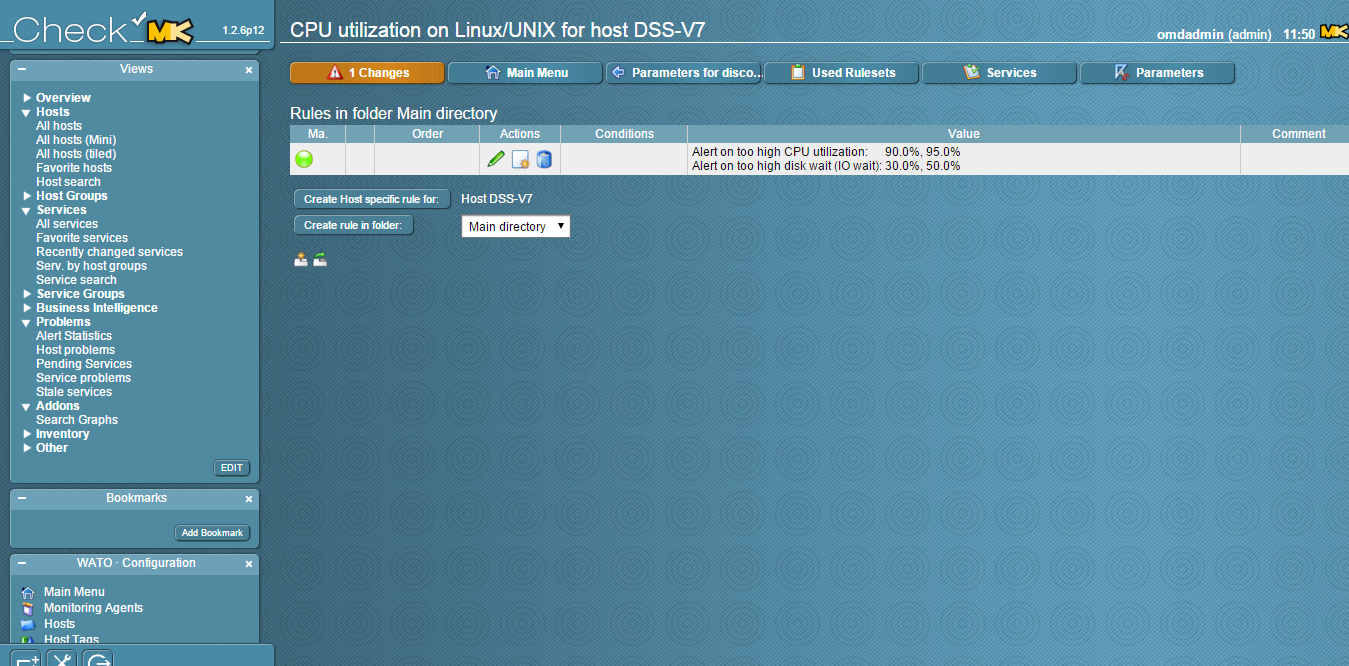Viewport: 1349px width, 666px height.
Task: Click Create Host specific rule for button
Action: point(372,199)
